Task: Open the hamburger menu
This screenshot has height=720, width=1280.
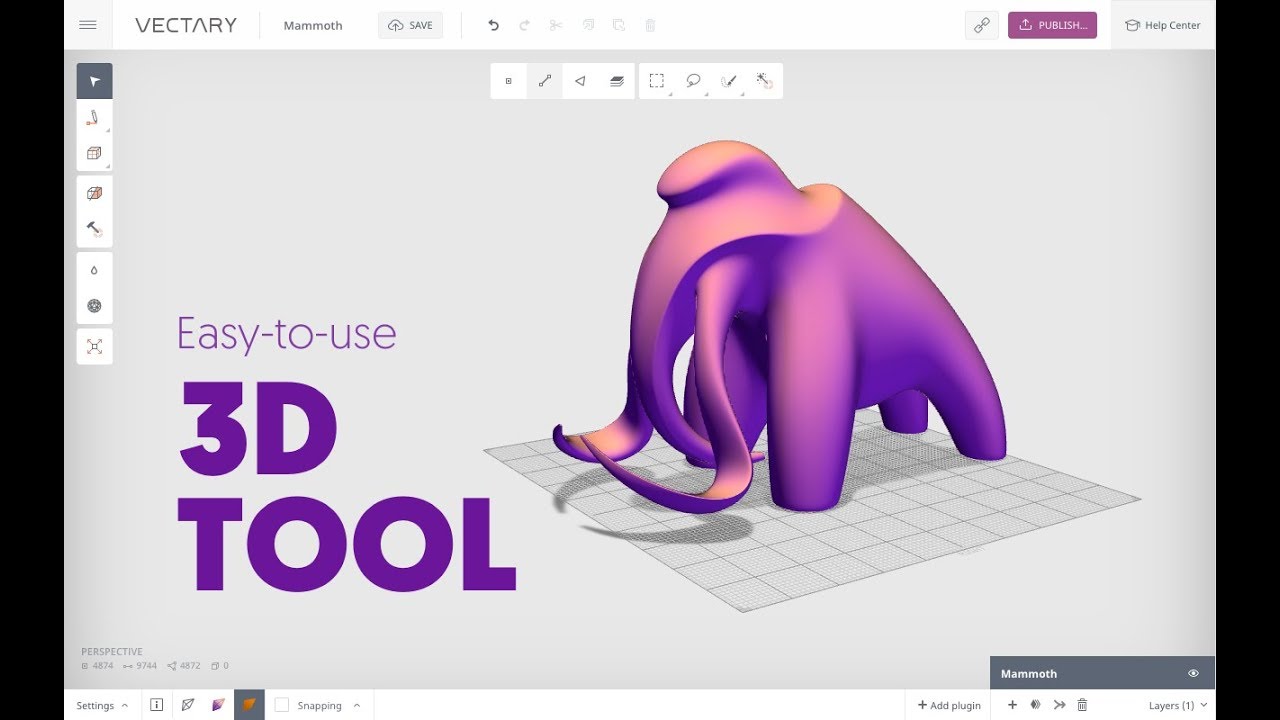Action: click(88, 25)
